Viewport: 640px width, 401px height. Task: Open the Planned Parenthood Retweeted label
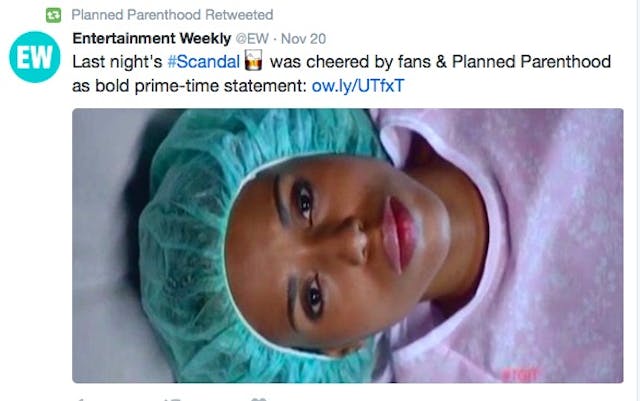[172, 15]
